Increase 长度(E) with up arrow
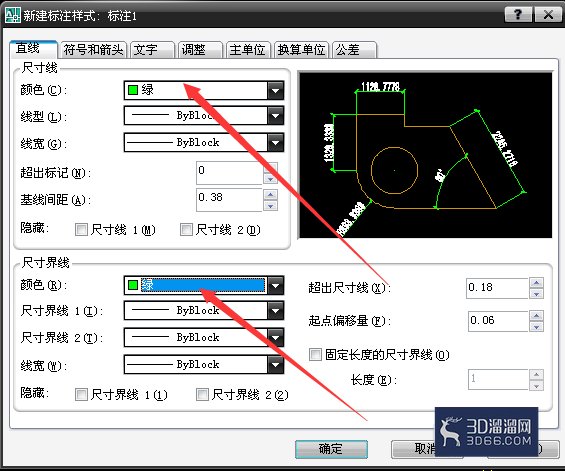This screenshot has width=565, height=471. tap(537, 374)
